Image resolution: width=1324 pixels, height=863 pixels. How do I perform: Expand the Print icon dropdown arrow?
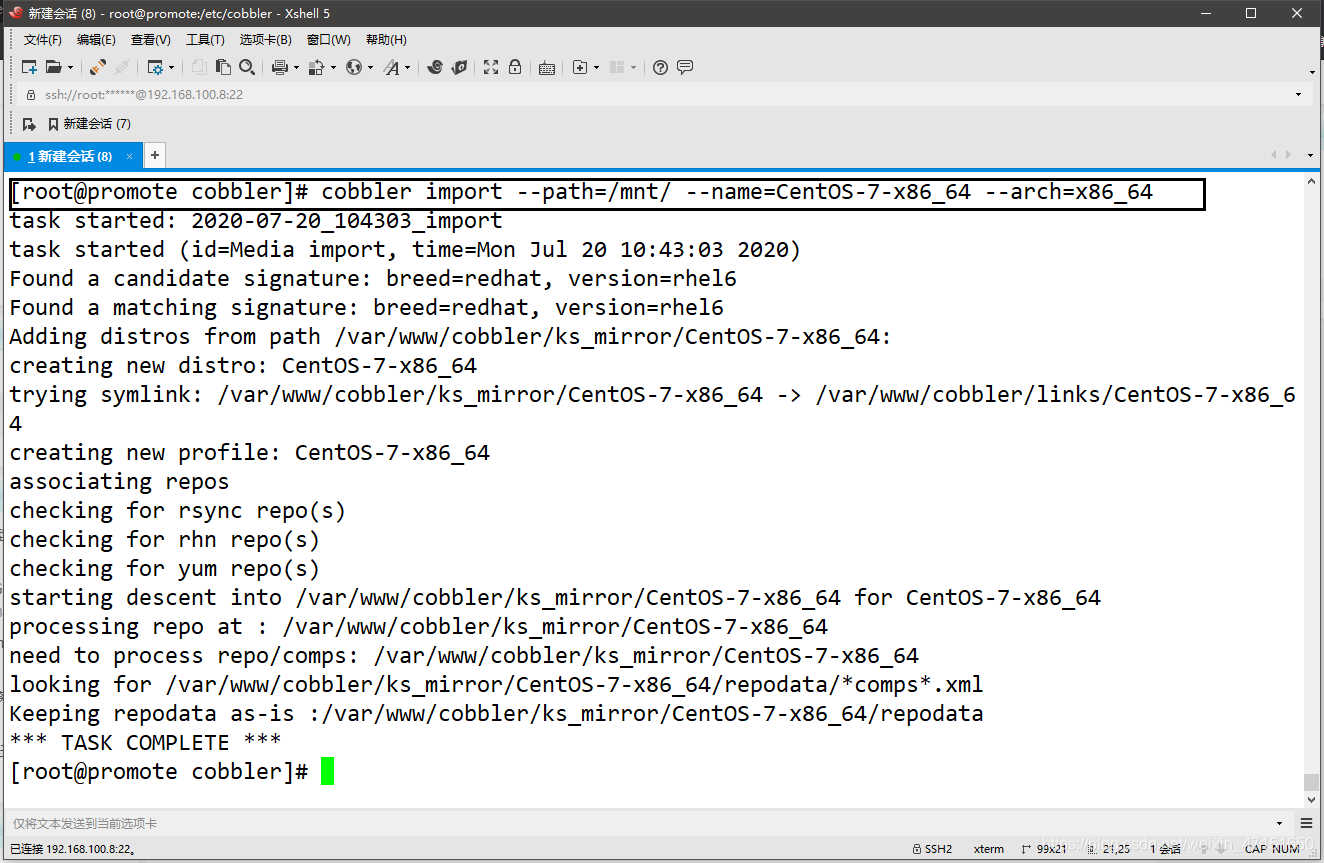296,68
